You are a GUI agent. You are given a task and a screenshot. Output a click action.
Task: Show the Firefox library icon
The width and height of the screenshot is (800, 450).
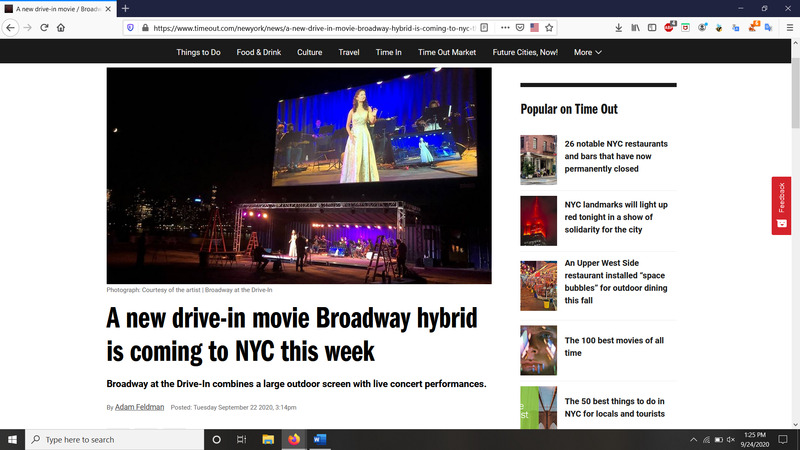(635, 27)
